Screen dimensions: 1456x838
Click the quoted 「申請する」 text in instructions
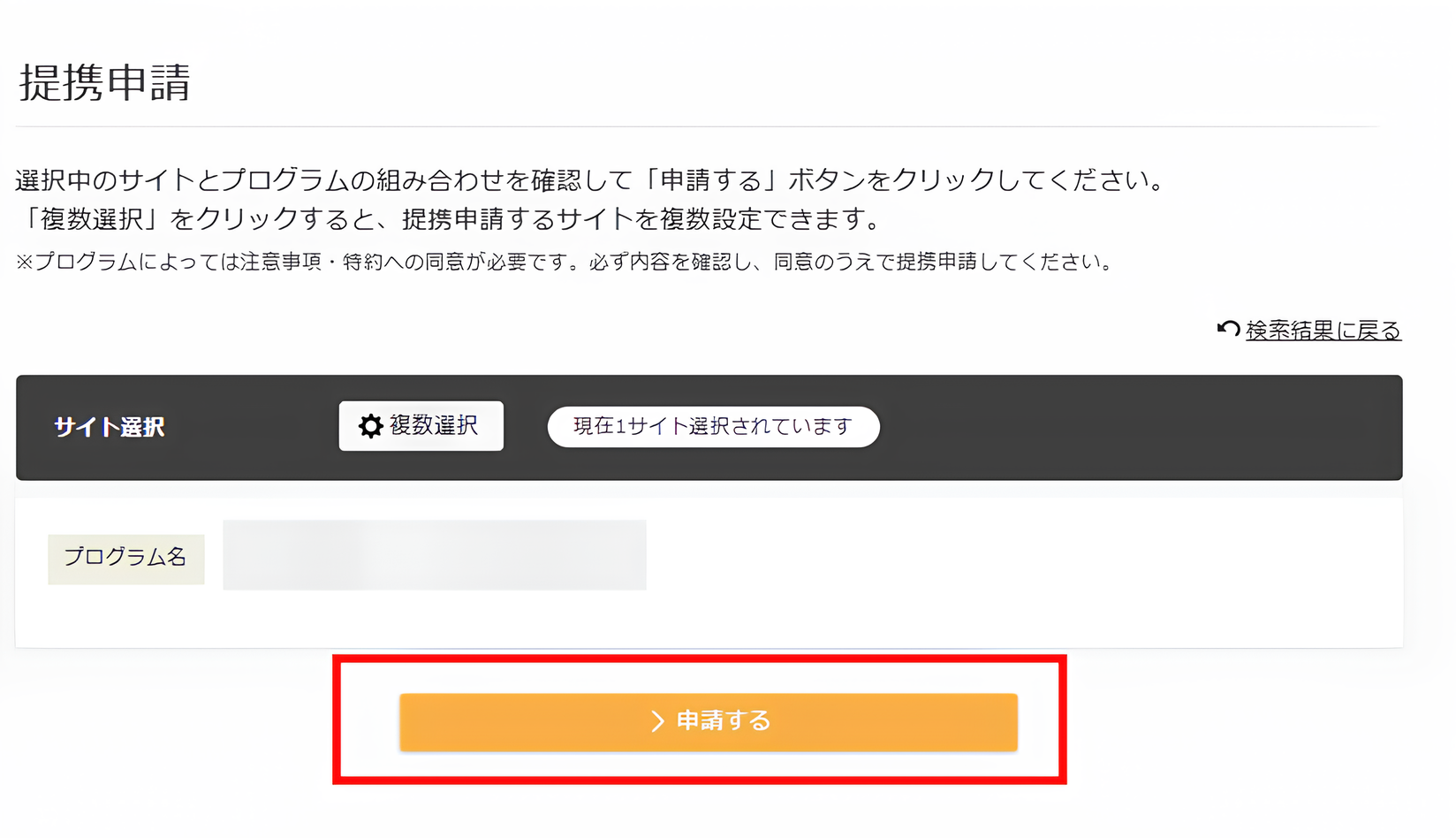[711, 180]
